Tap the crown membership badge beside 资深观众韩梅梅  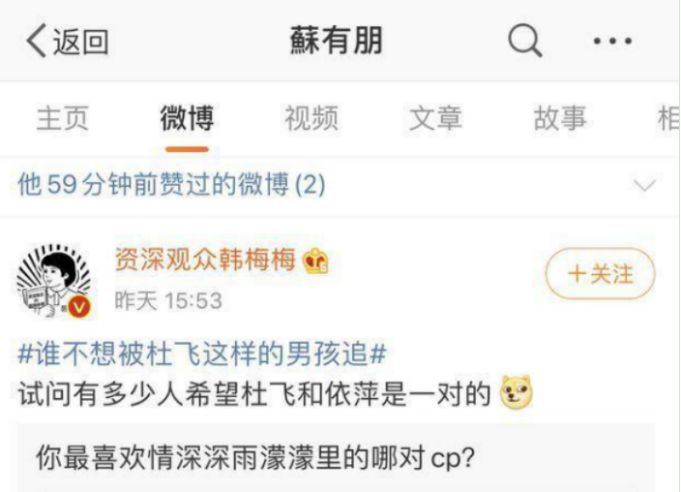point(316,260)
